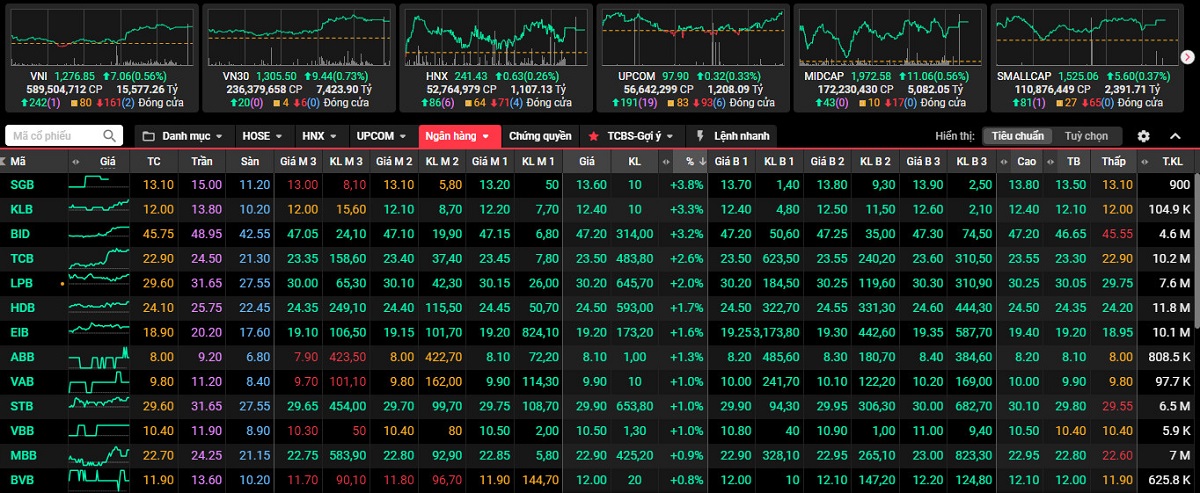Switch display to Tiêu chuẩn mode
The image size is (1200, 493).
click(1017, 136)
